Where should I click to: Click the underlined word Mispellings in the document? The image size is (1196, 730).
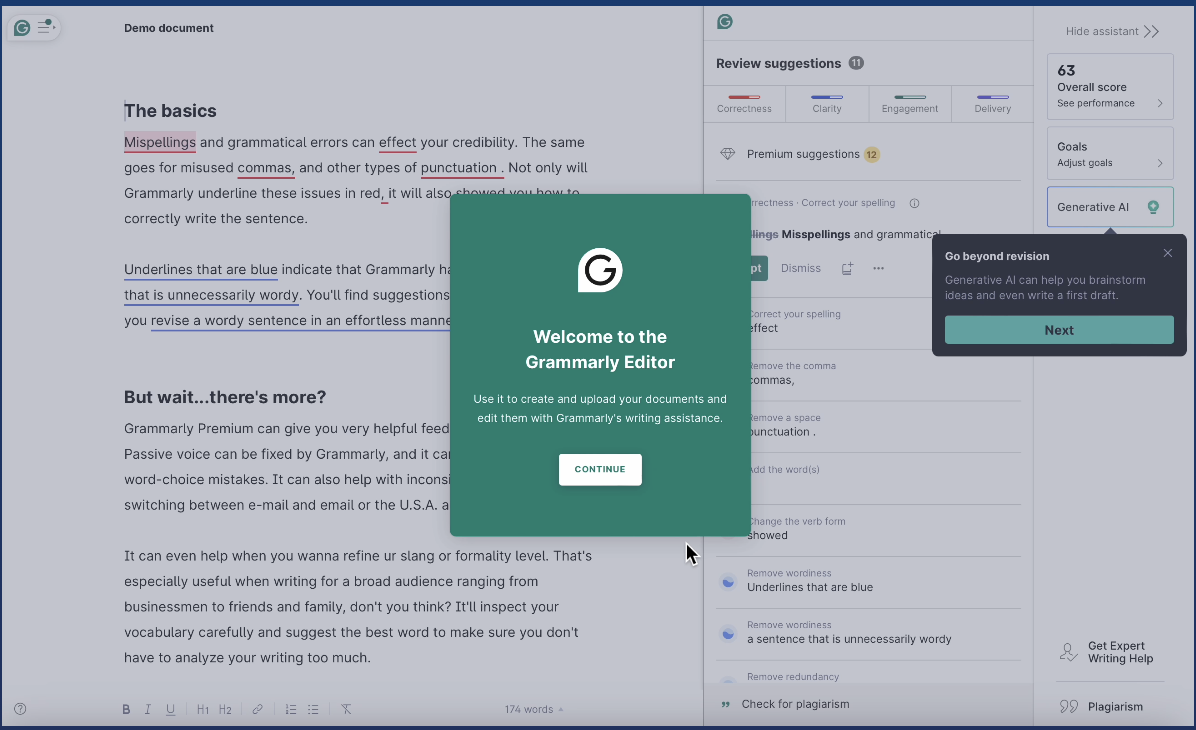[x=159, y=143]
